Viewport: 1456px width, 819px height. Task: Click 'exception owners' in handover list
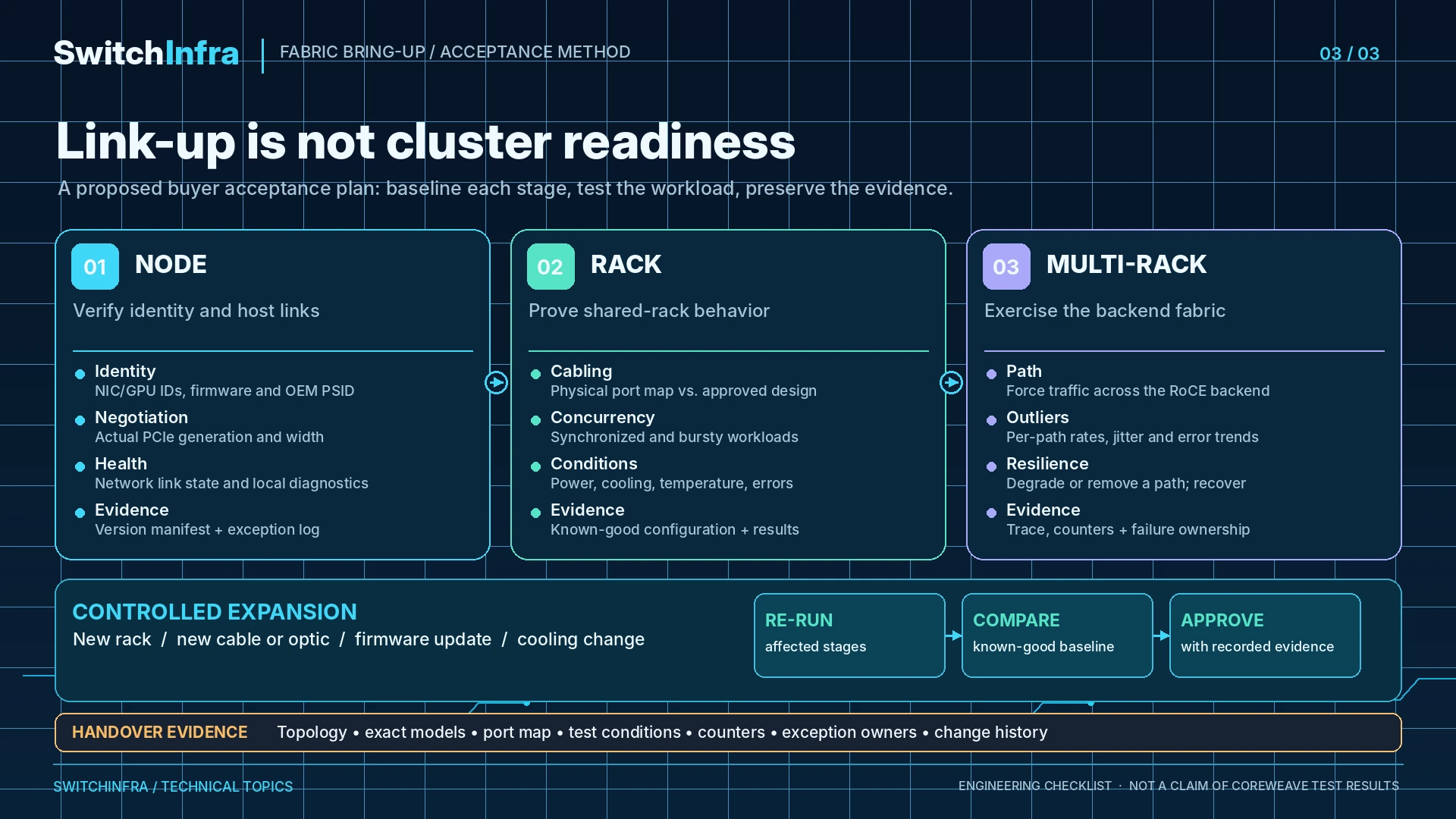(x=849, y=733)
